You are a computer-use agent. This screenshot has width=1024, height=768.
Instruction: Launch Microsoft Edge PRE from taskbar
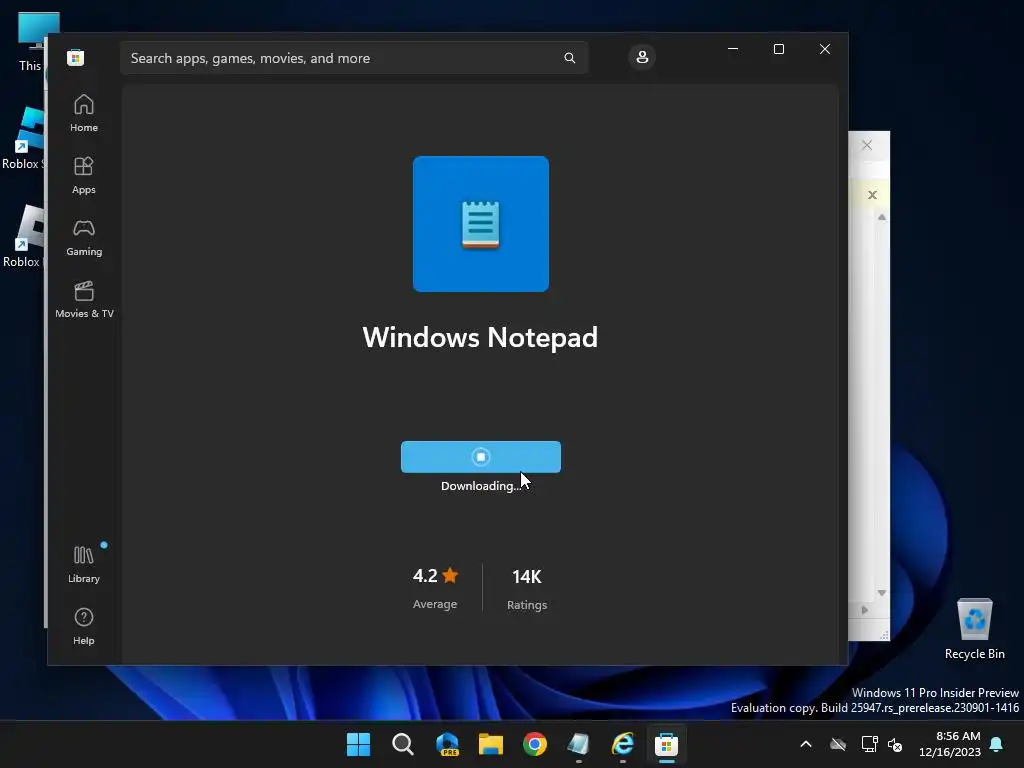(447, 744)
